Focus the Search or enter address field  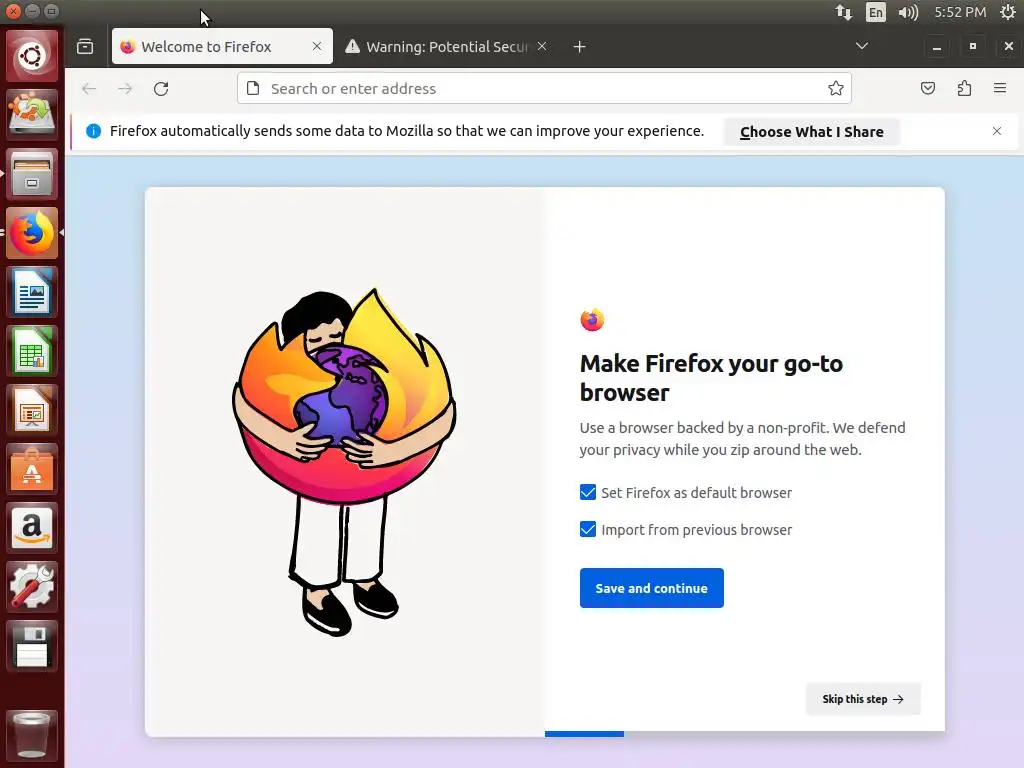tap(545, 88)
